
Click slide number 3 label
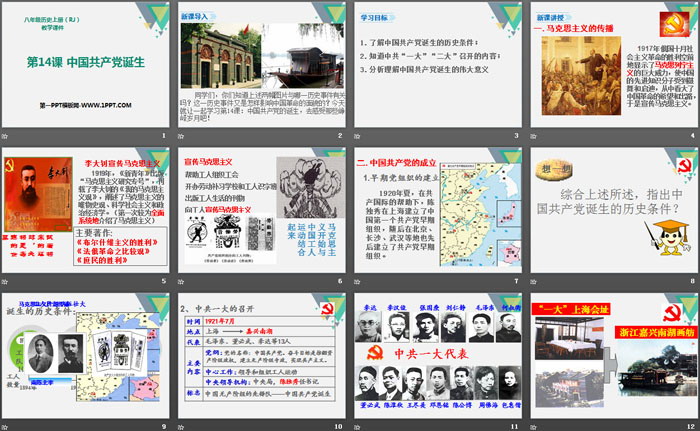517,135
